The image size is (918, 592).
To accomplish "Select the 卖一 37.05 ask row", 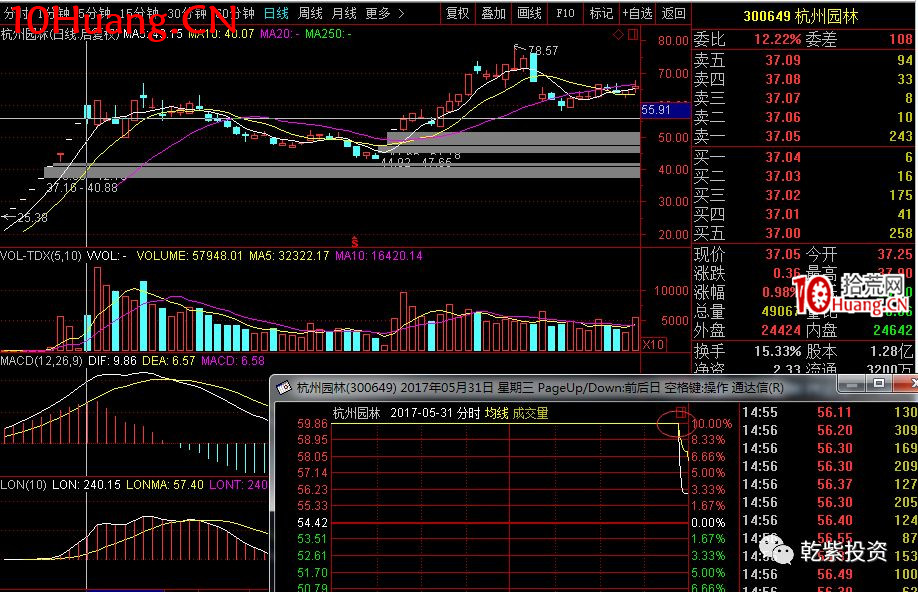I will [803, 136].
